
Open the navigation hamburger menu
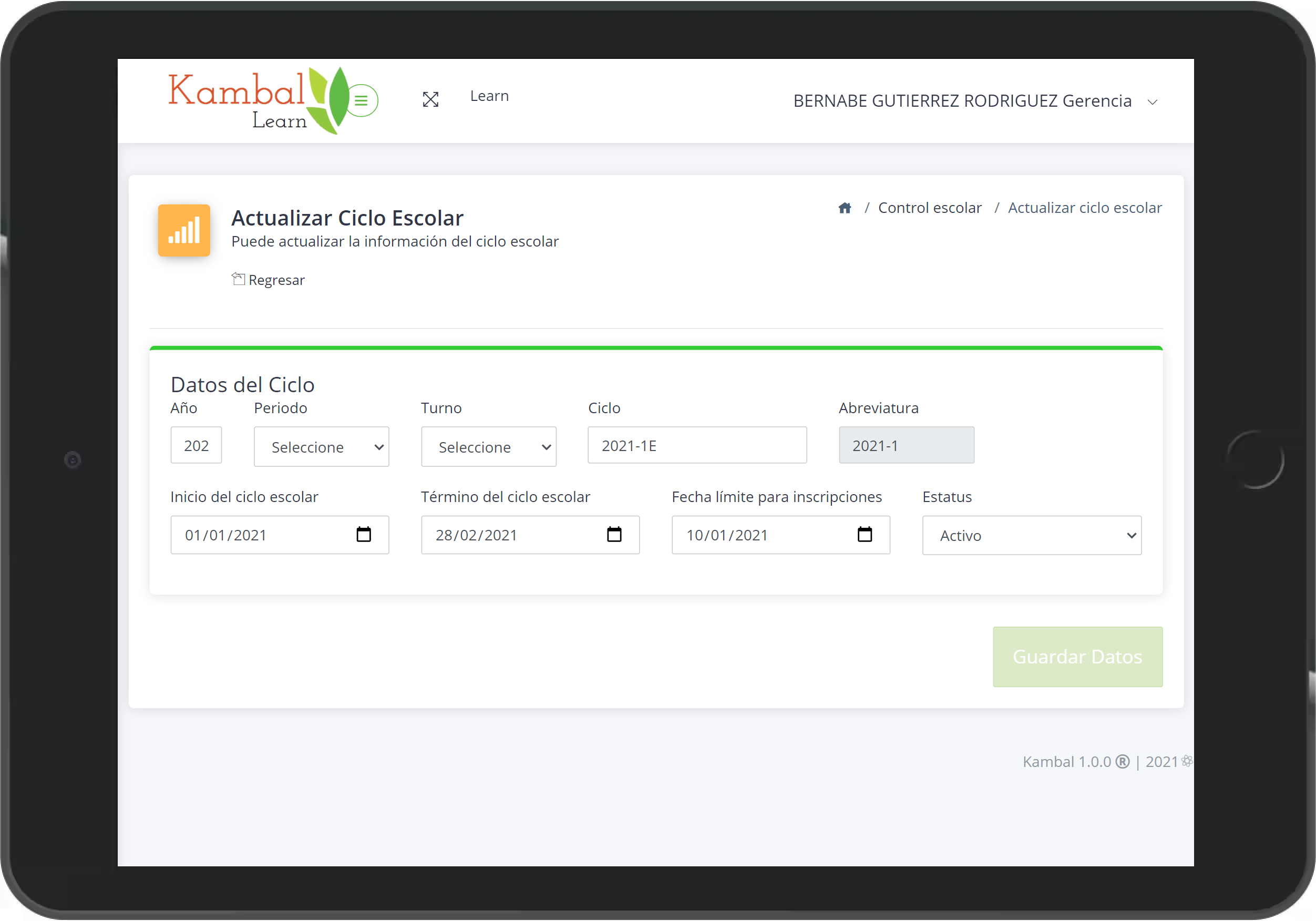point(362,102)
